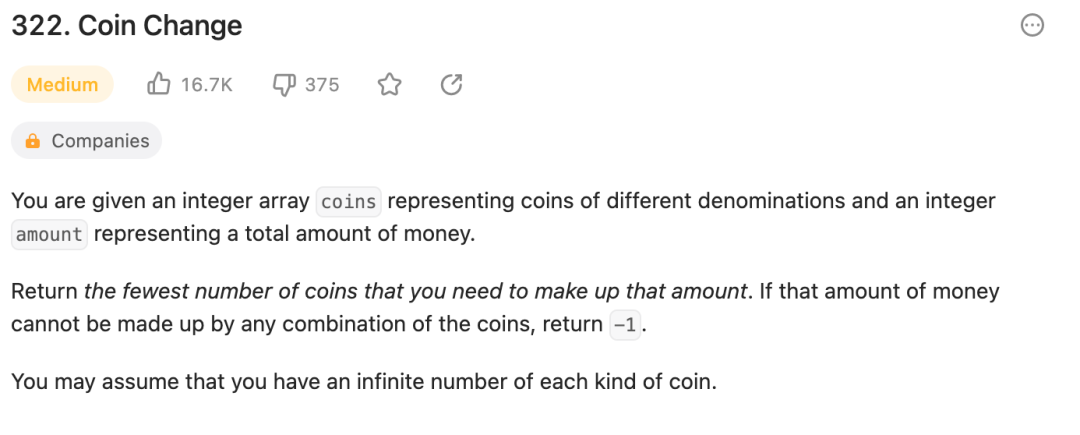Open the more options ellipsis menu
The height and width of the screenshot is (435, 1080).
coord(1032,26)
